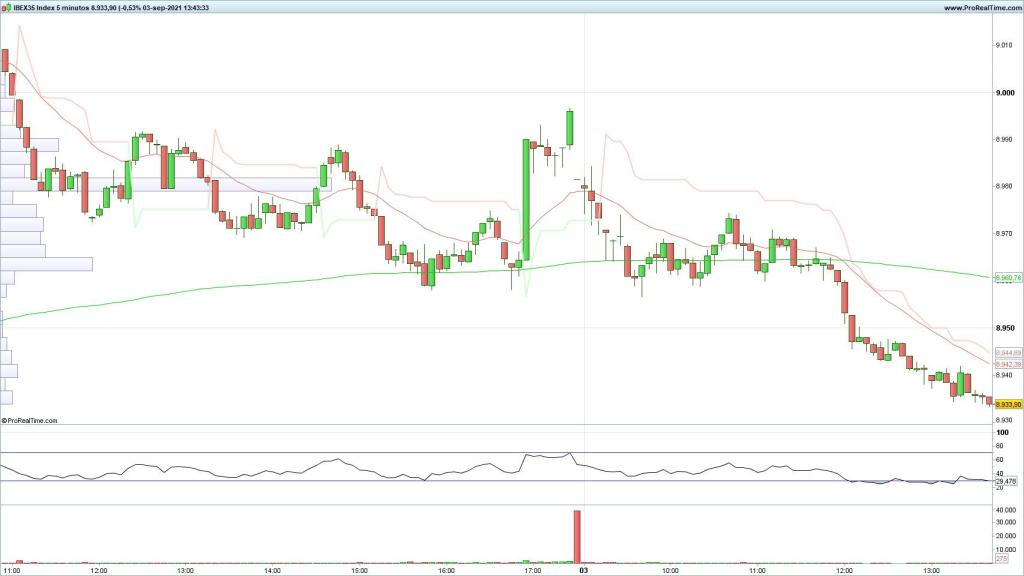Click the 12:00 label left of 13:00
This screenshot has width=1024, height=576.
(x=98, y=571)
